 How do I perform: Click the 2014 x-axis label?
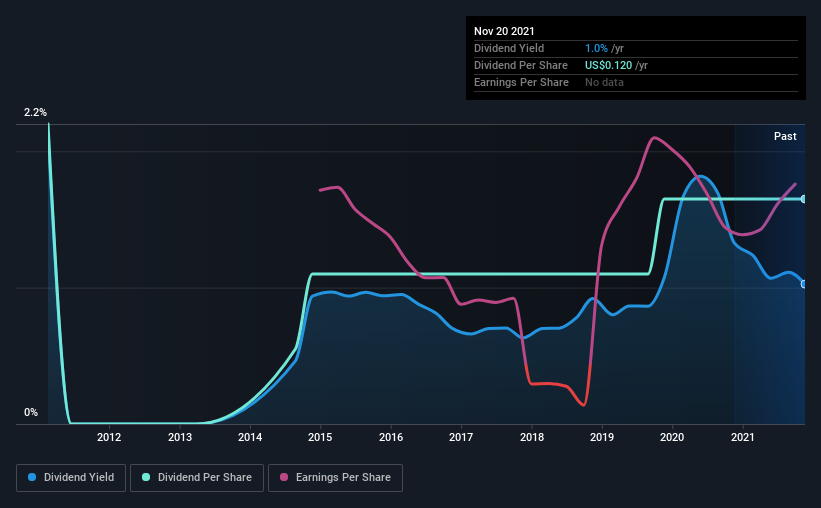(x=250, y=437)
